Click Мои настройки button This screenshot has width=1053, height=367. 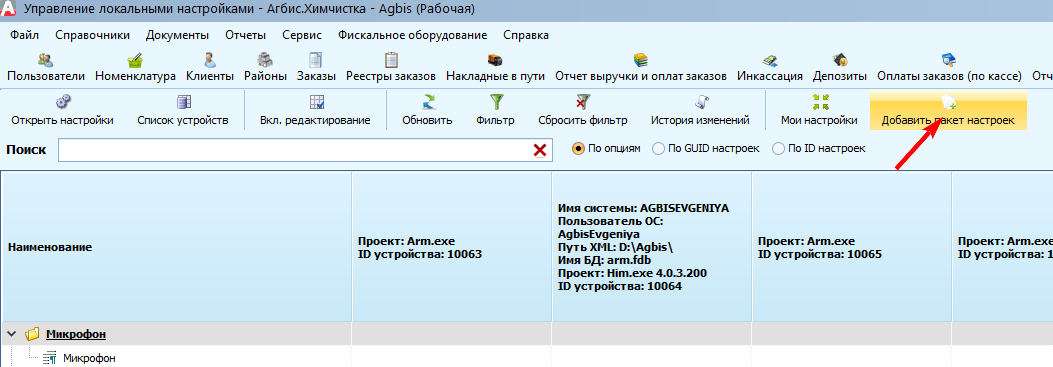click(x=819, y=111)
